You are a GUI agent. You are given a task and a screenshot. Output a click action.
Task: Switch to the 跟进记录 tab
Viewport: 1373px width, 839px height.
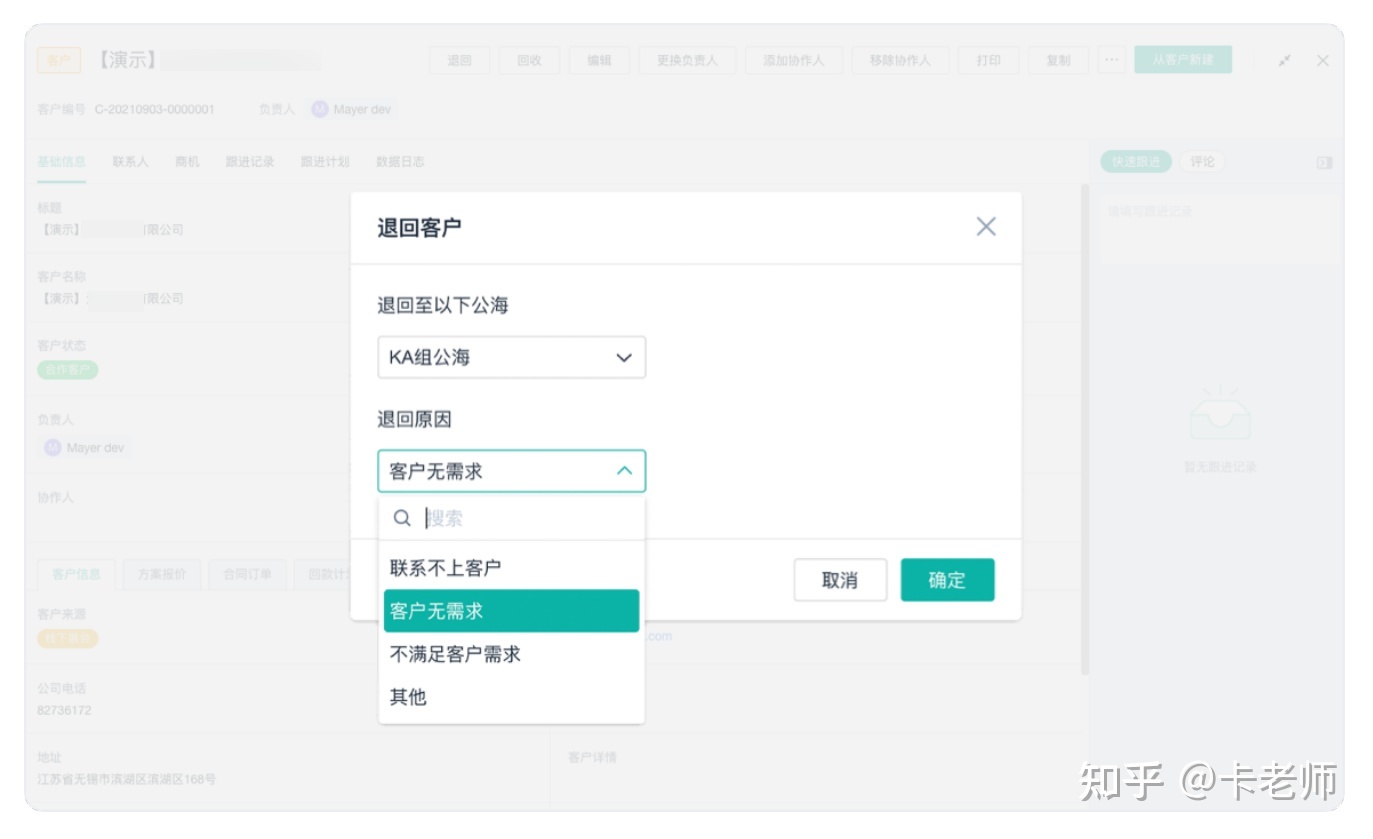[x=249, y=161]
